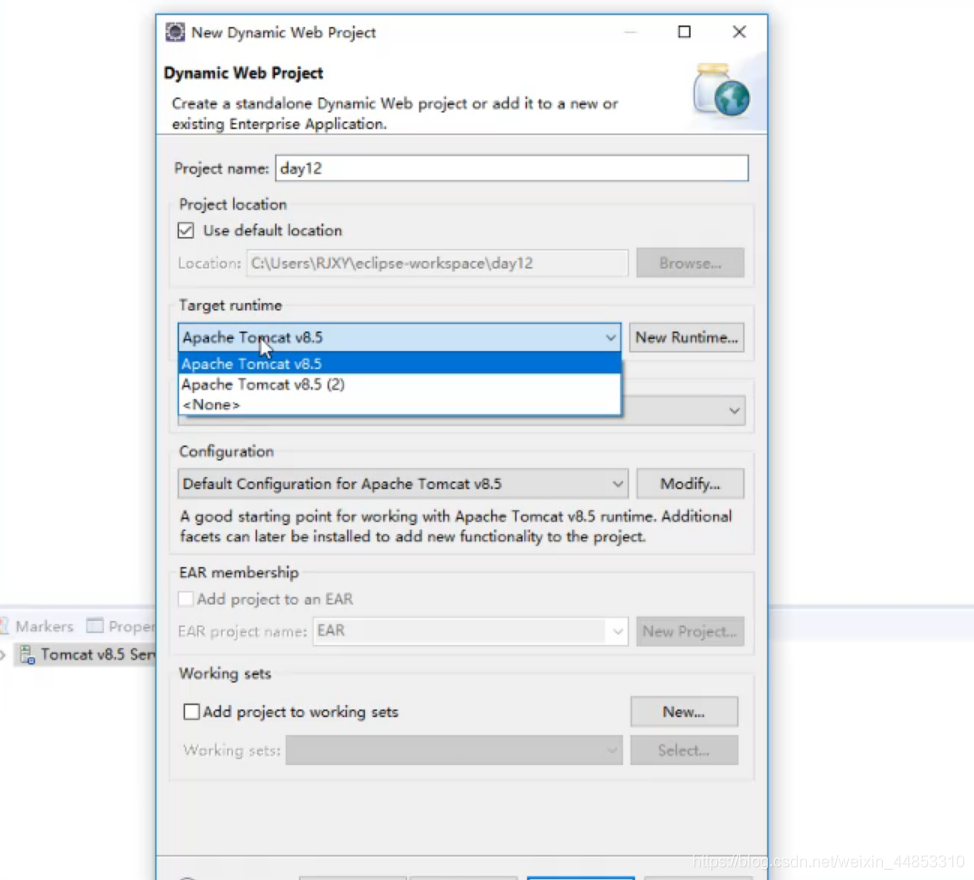Click the Browse... button

[x=690, y=263]
